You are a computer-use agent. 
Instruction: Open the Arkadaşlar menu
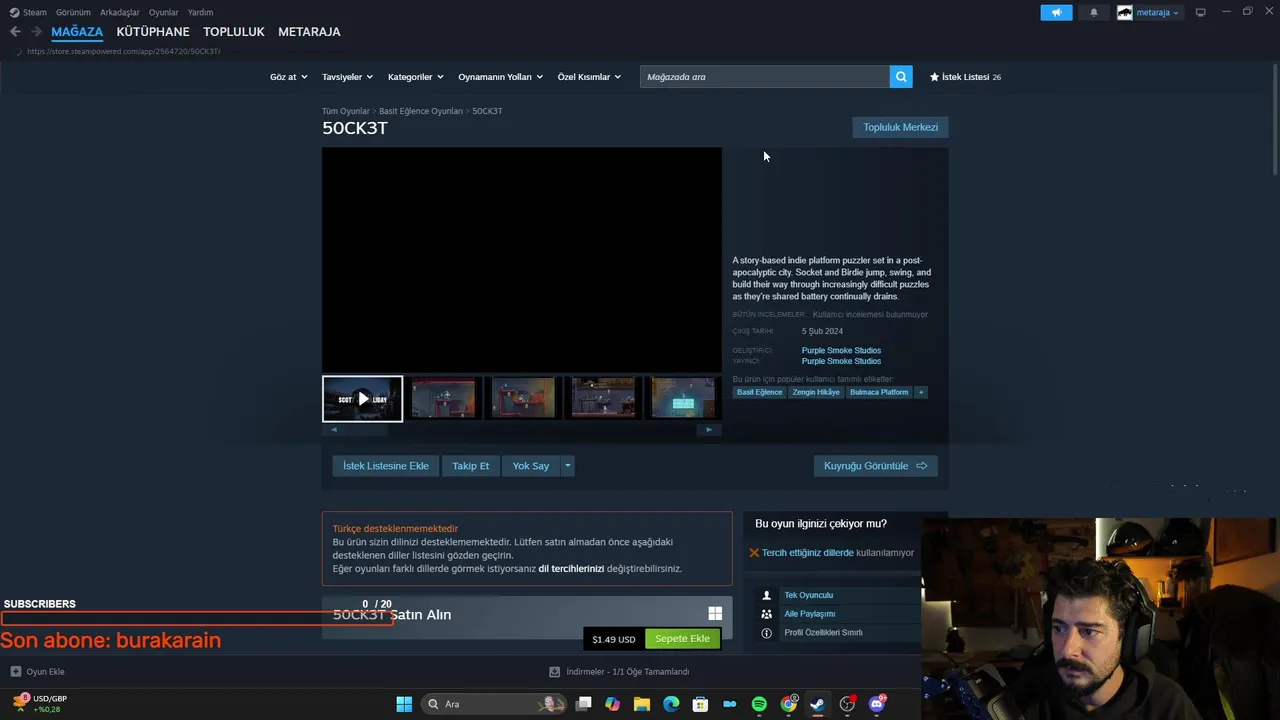coord(119,12)
